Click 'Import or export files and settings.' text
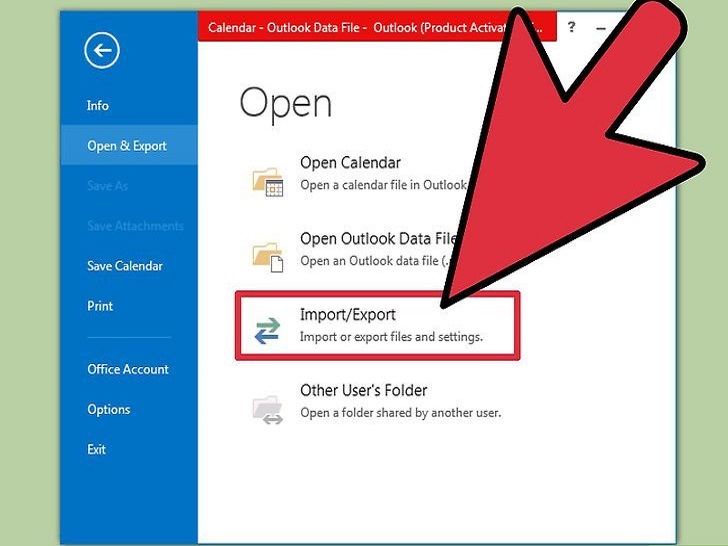 (391, 337)
